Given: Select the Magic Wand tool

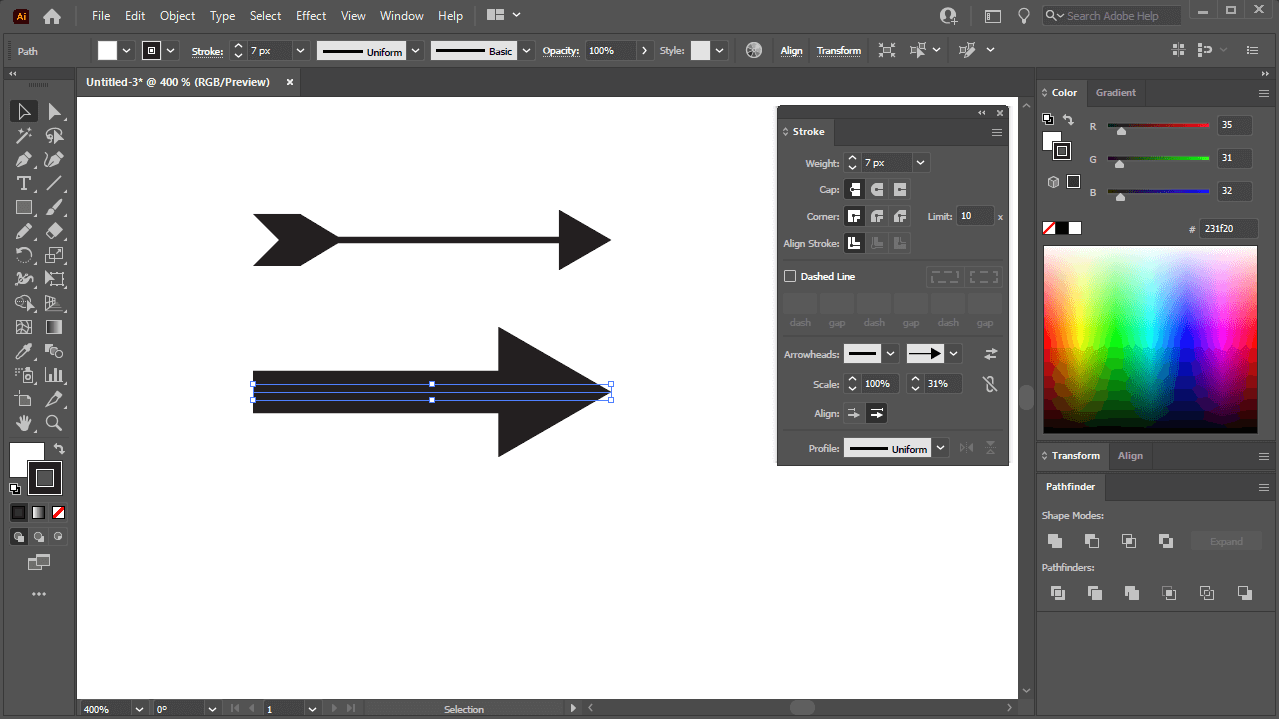Looking at the screenshot, I should click(x=24, y=135).
